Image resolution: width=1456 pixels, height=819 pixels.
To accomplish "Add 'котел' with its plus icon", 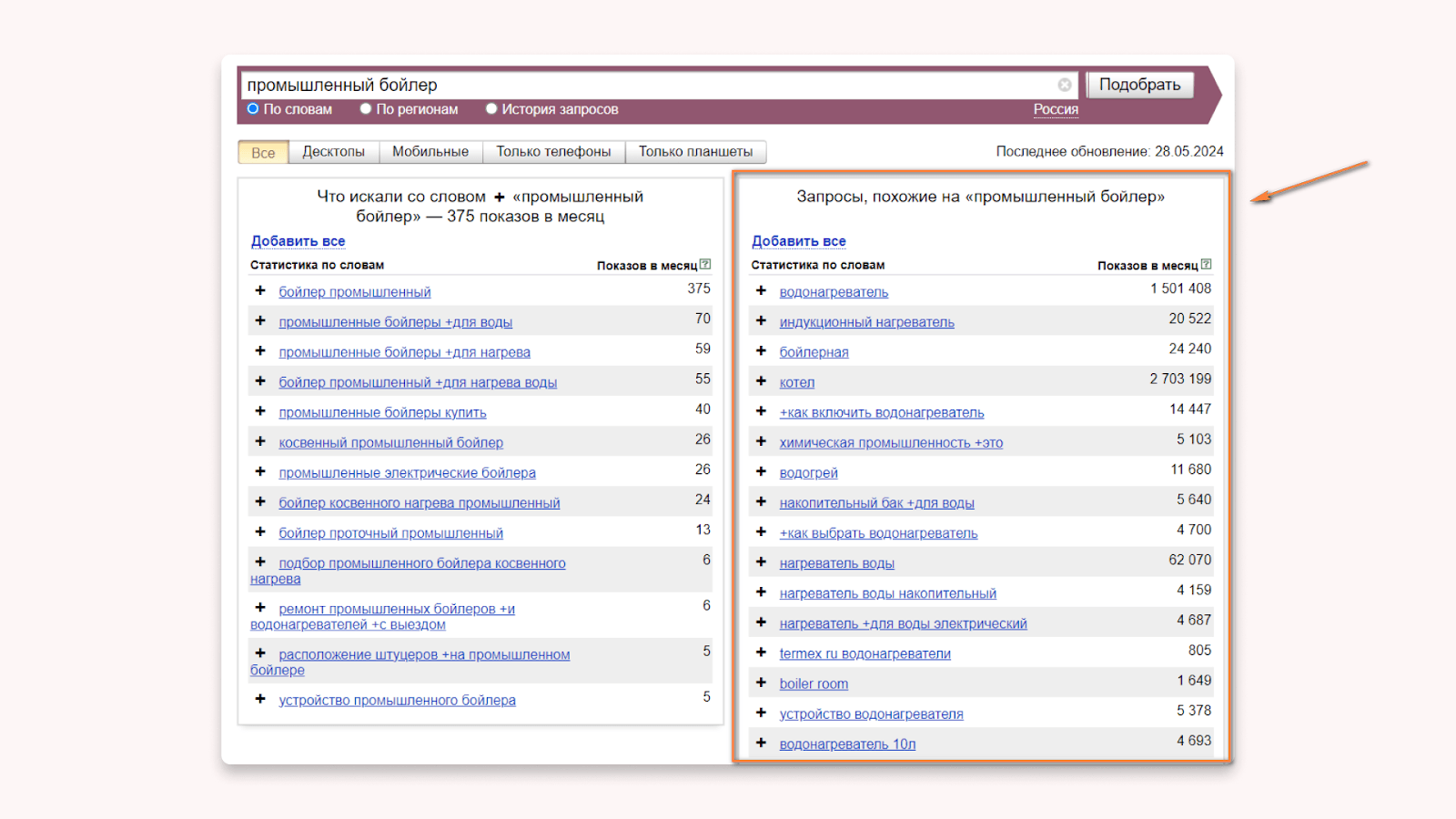I will click(x=761, y=380).
